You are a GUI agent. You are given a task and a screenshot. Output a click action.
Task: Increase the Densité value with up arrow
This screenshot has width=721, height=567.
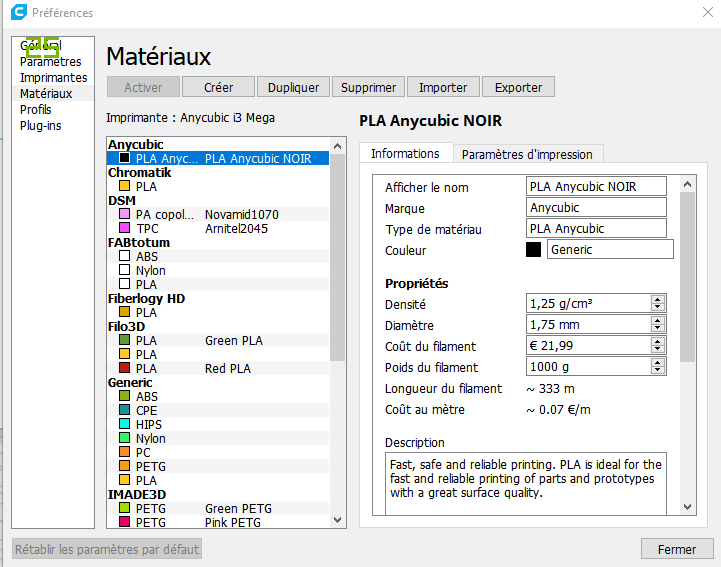tap(658, 299)
